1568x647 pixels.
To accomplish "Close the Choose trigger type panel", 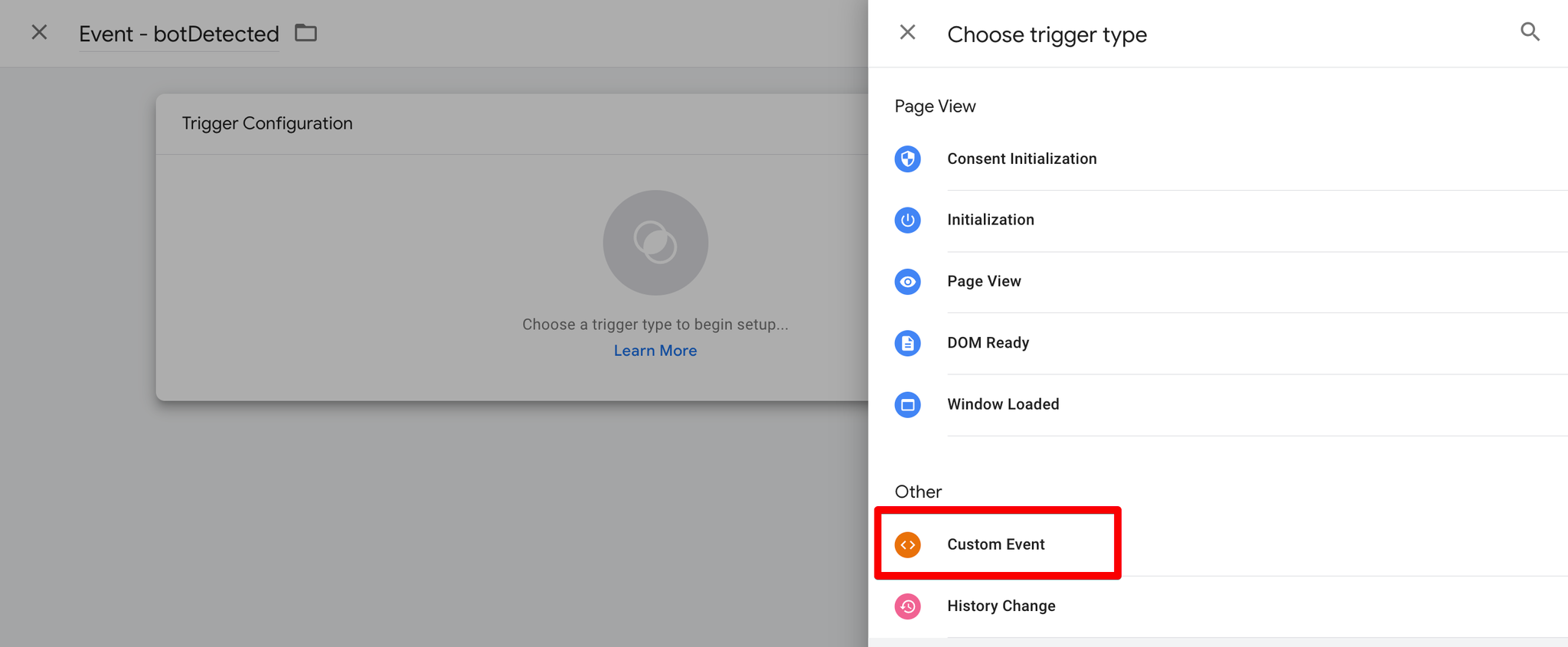I will pos(907,33).
